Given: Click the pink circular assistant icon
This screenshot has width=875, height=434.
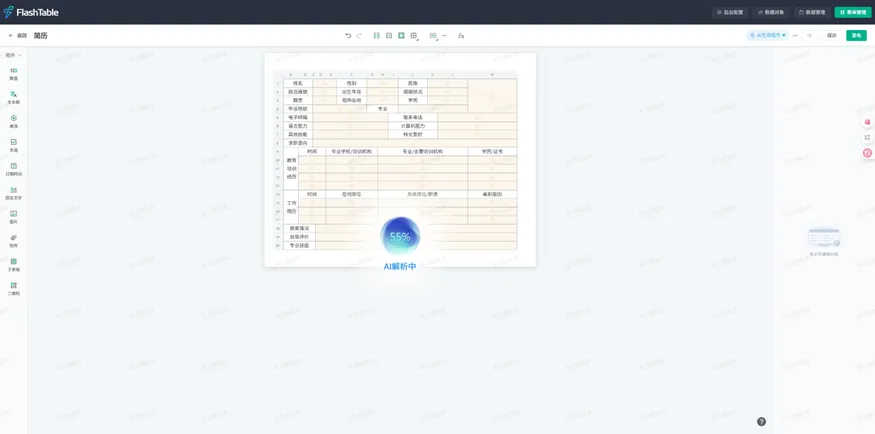Looking at the screenshot, I should [x=867, y=153].
